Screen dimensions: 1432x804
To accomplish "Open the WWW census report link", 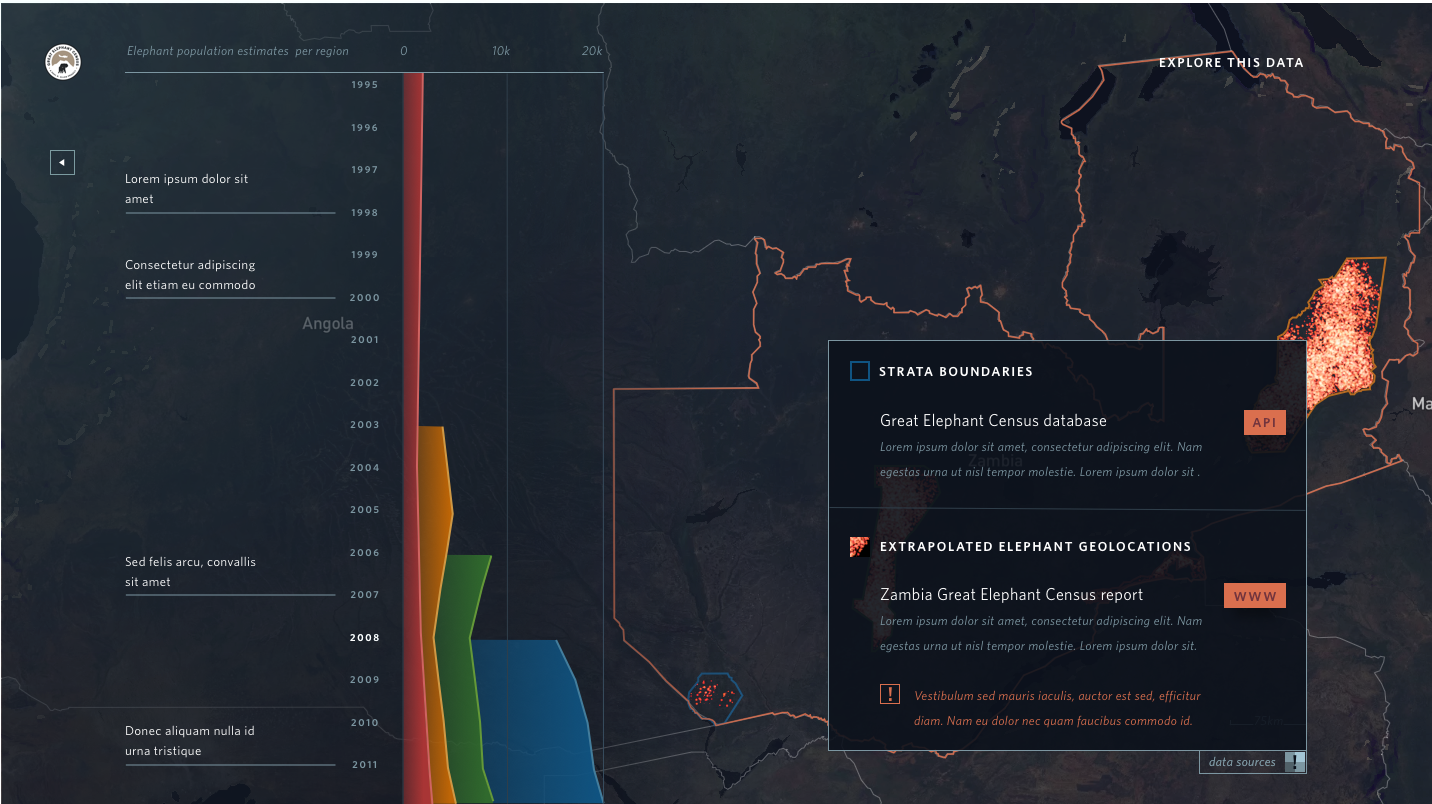I will 1254,596.
